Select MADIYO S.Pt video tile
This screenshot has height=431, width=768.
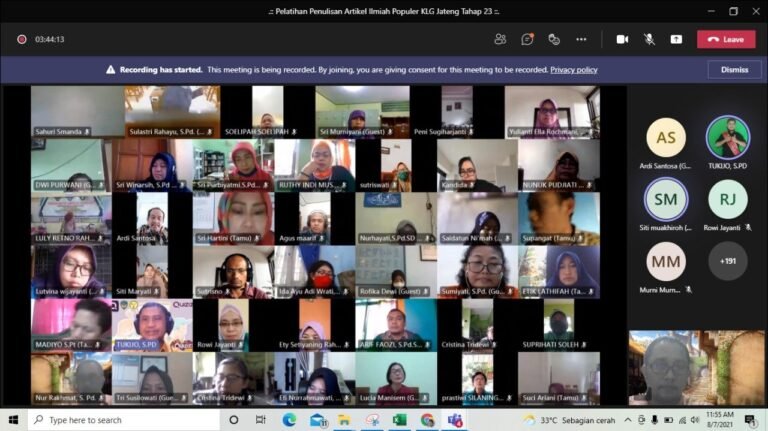pyautogui.click(x=71, y=325)
